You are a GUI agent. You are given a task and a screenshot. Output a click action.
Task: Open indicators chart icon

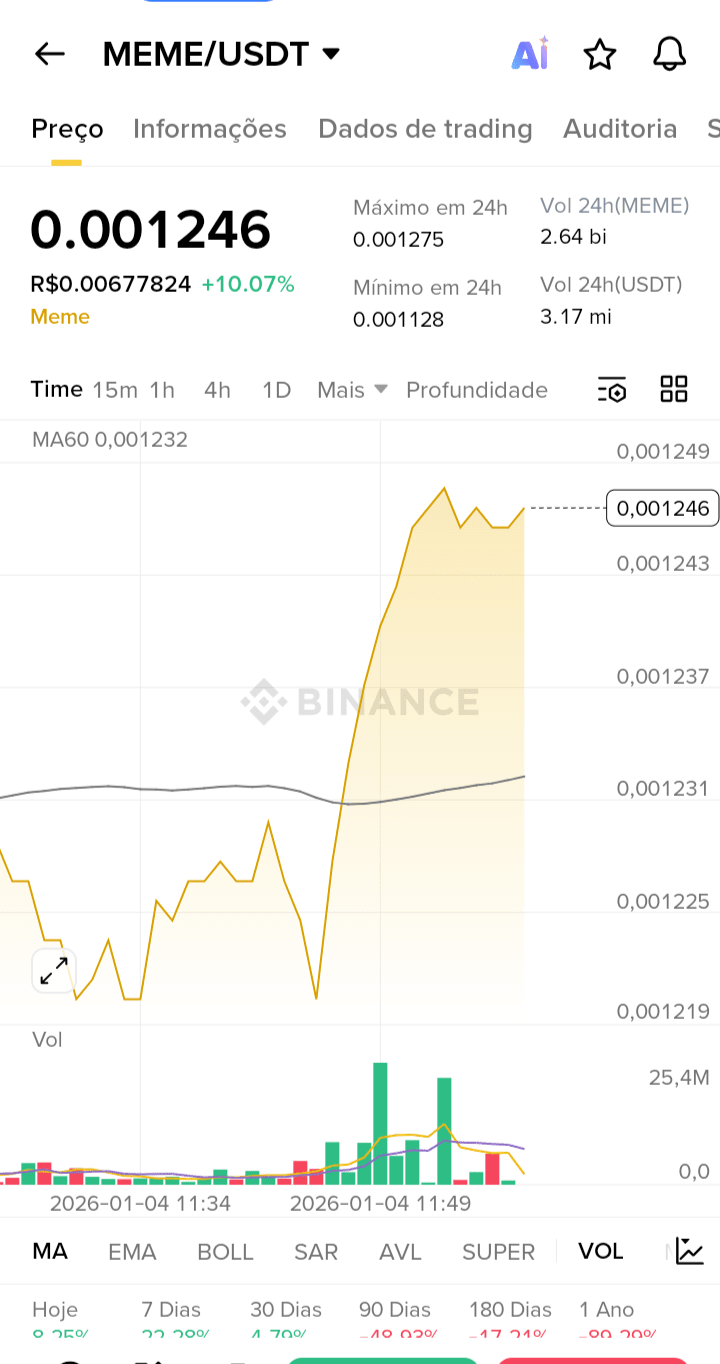[x=690, y=1251]
